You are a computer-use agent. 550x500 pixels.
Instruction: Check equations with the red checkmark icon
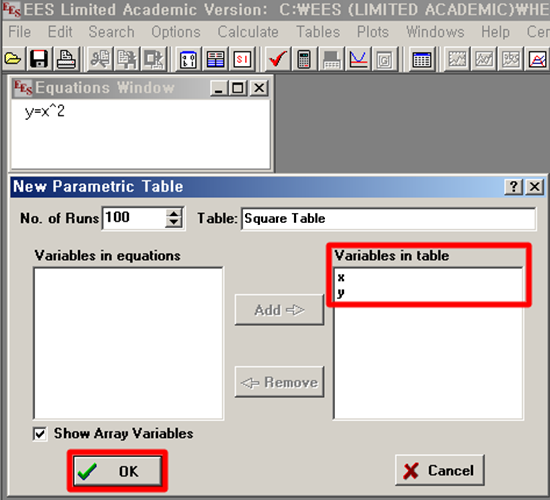[277, 59]
